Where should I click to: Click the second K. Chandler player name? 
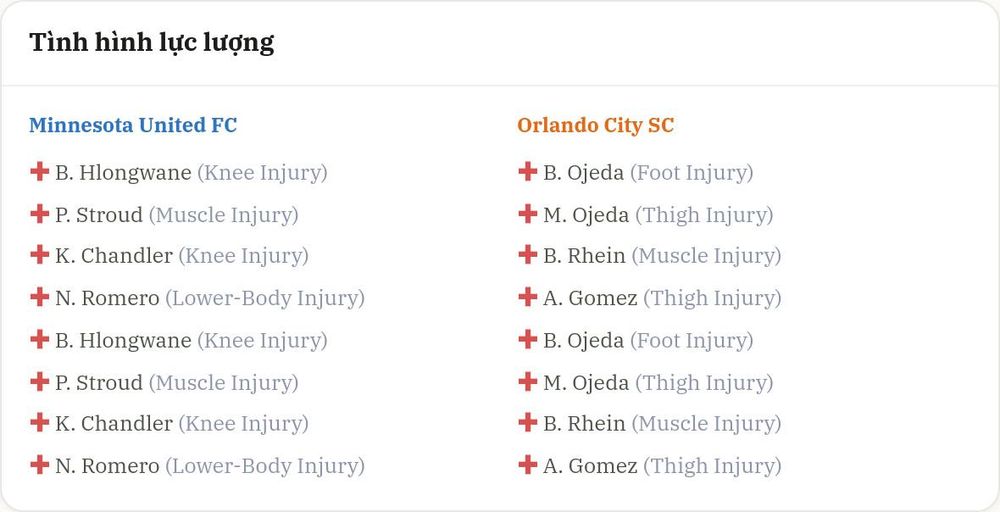[x=114, y=423]
